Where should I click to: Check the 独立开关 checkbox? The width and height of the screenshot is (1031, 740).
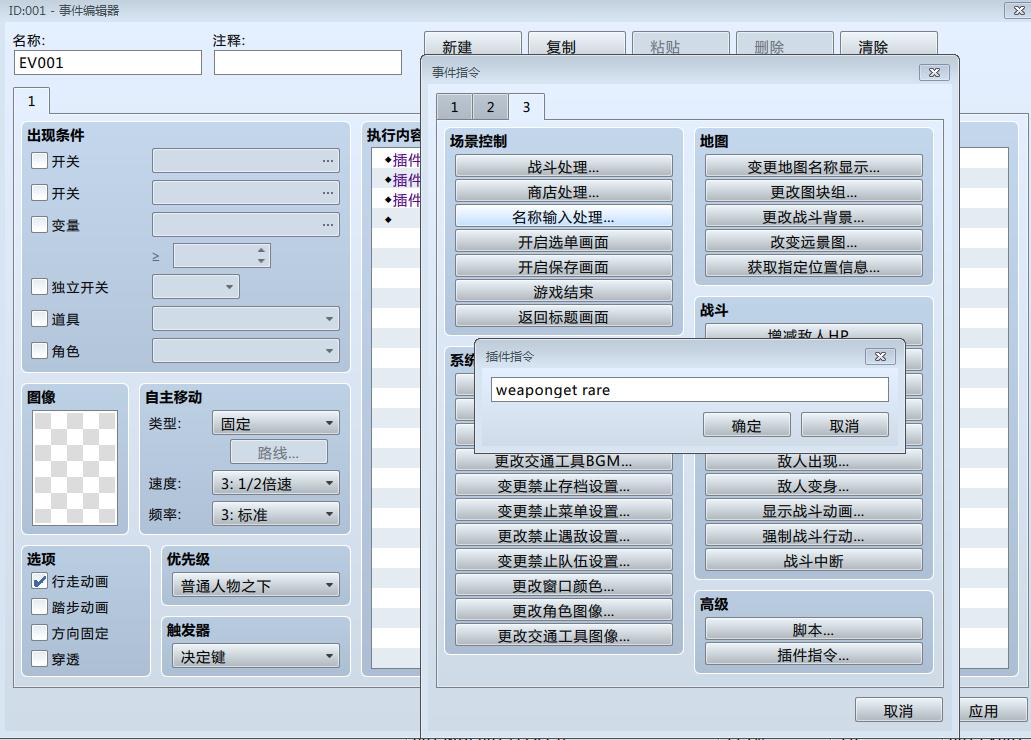point(39,287)
